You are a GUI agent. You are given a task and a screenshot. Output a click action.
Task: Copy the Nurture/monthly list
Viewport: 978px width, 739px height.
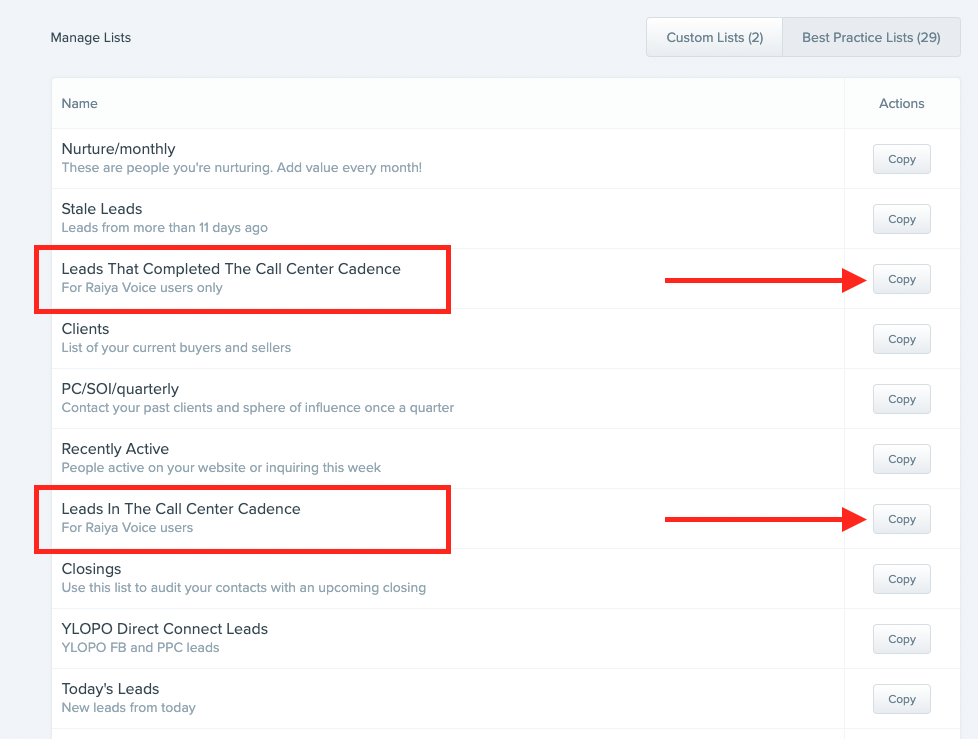pyautogui.click(x=901, y=159)
